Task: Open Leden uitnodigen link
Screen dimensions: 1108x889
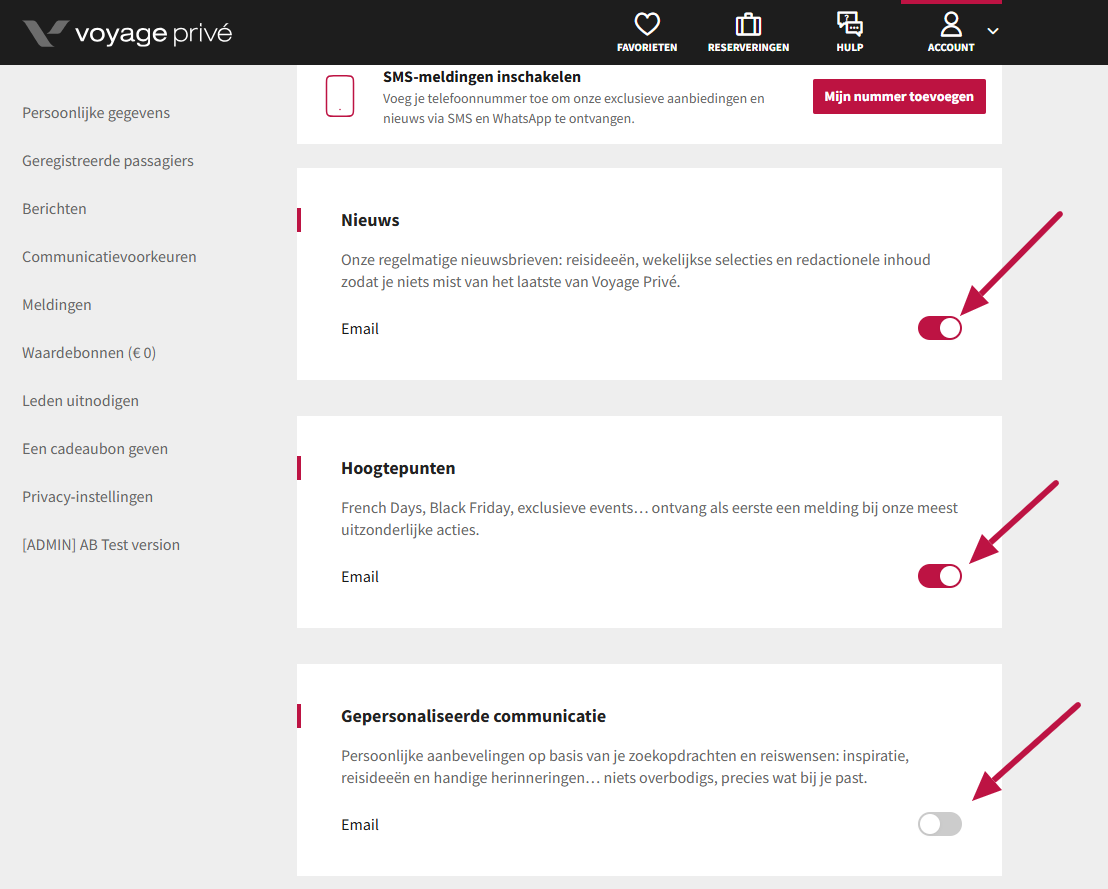Action: click(x=80, y=401)
